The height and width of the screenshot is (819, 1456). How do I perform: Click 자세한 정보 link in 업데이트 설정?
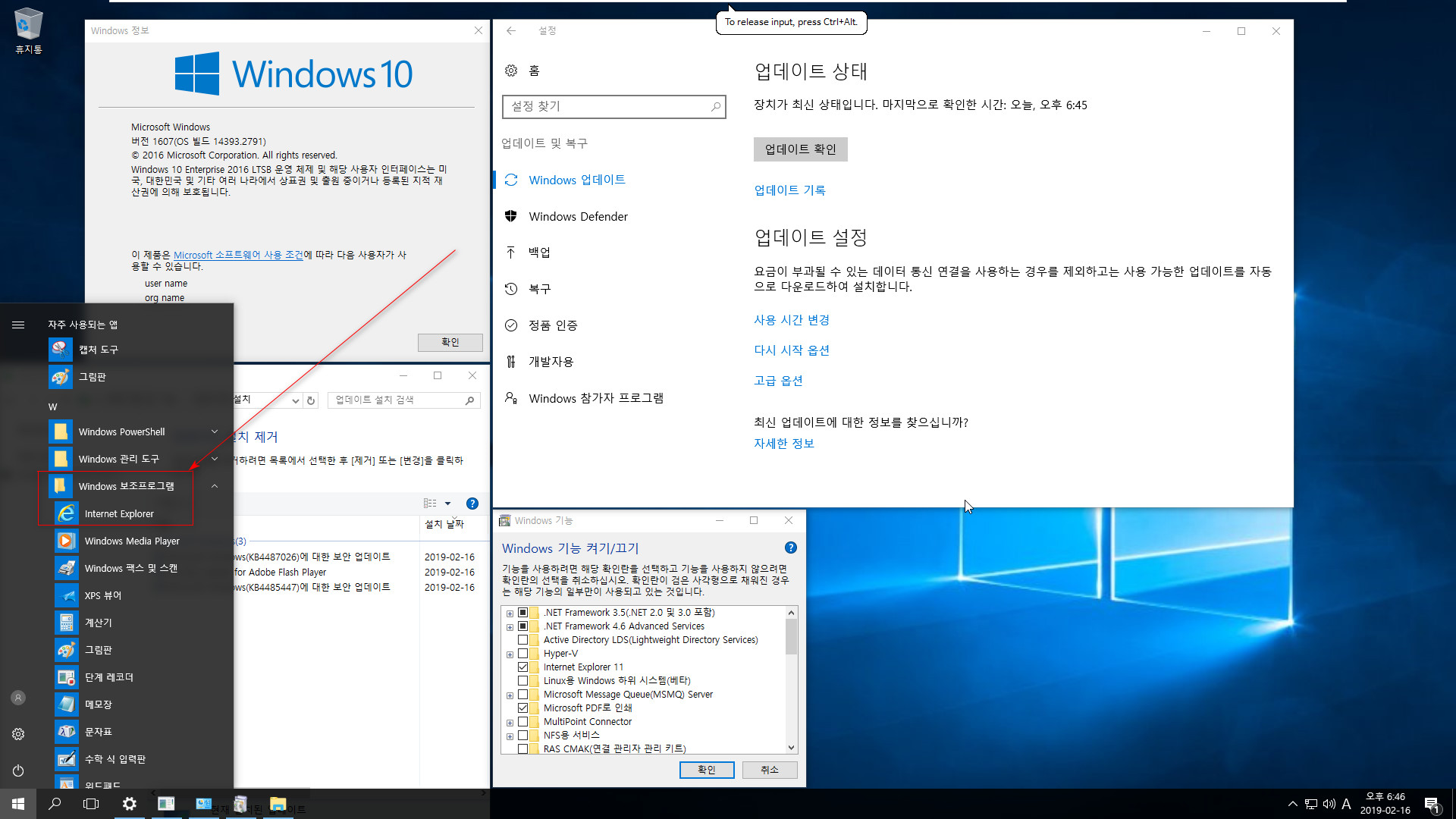pos(782,443)
